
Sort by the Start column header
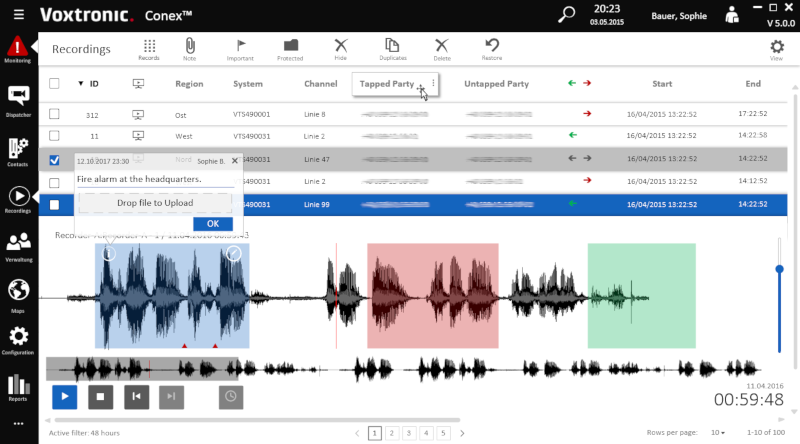click(x=662, y=84)
